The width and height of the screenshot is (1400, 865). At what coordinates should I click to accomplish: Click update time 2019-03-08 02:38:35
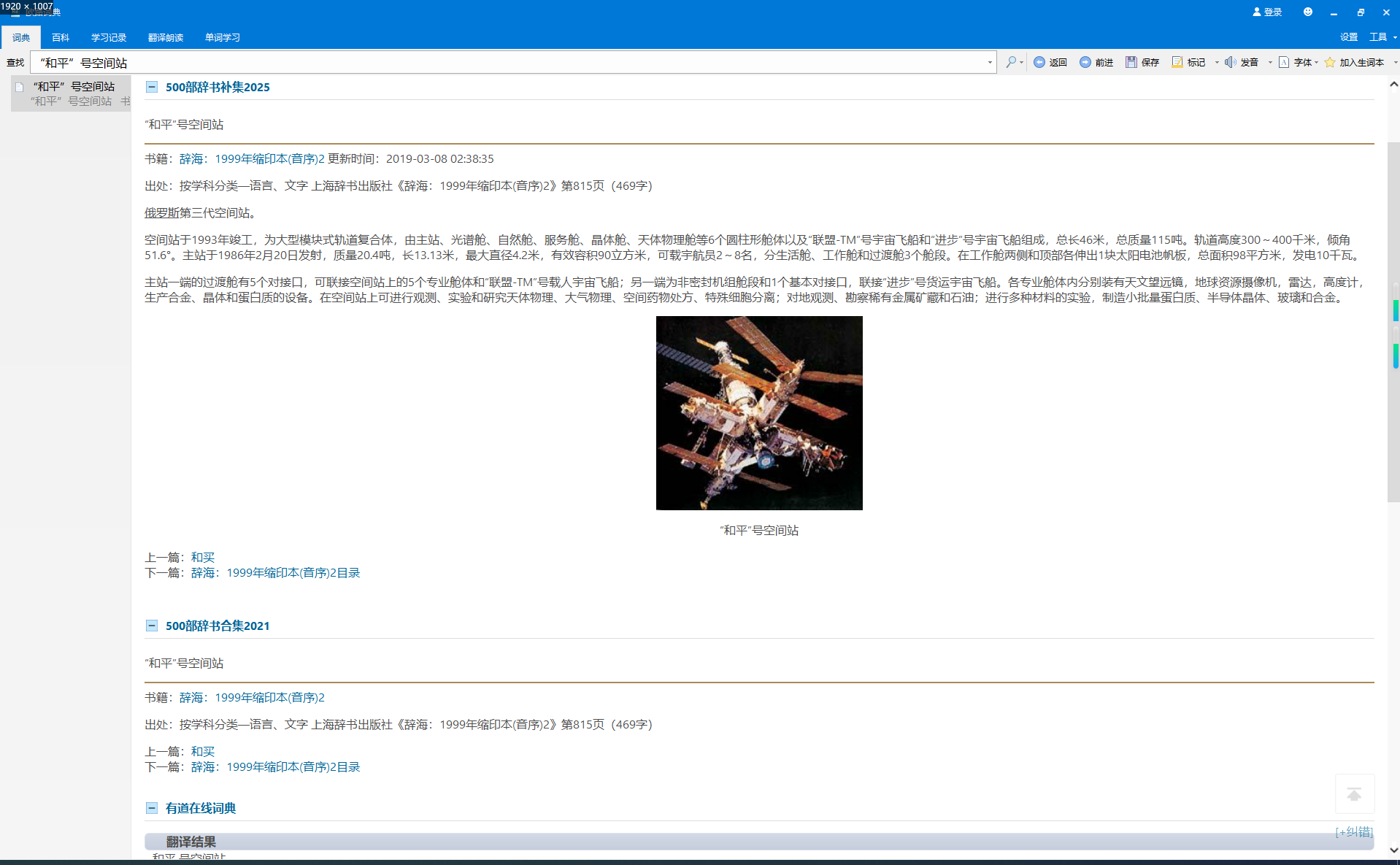point(440,158)
